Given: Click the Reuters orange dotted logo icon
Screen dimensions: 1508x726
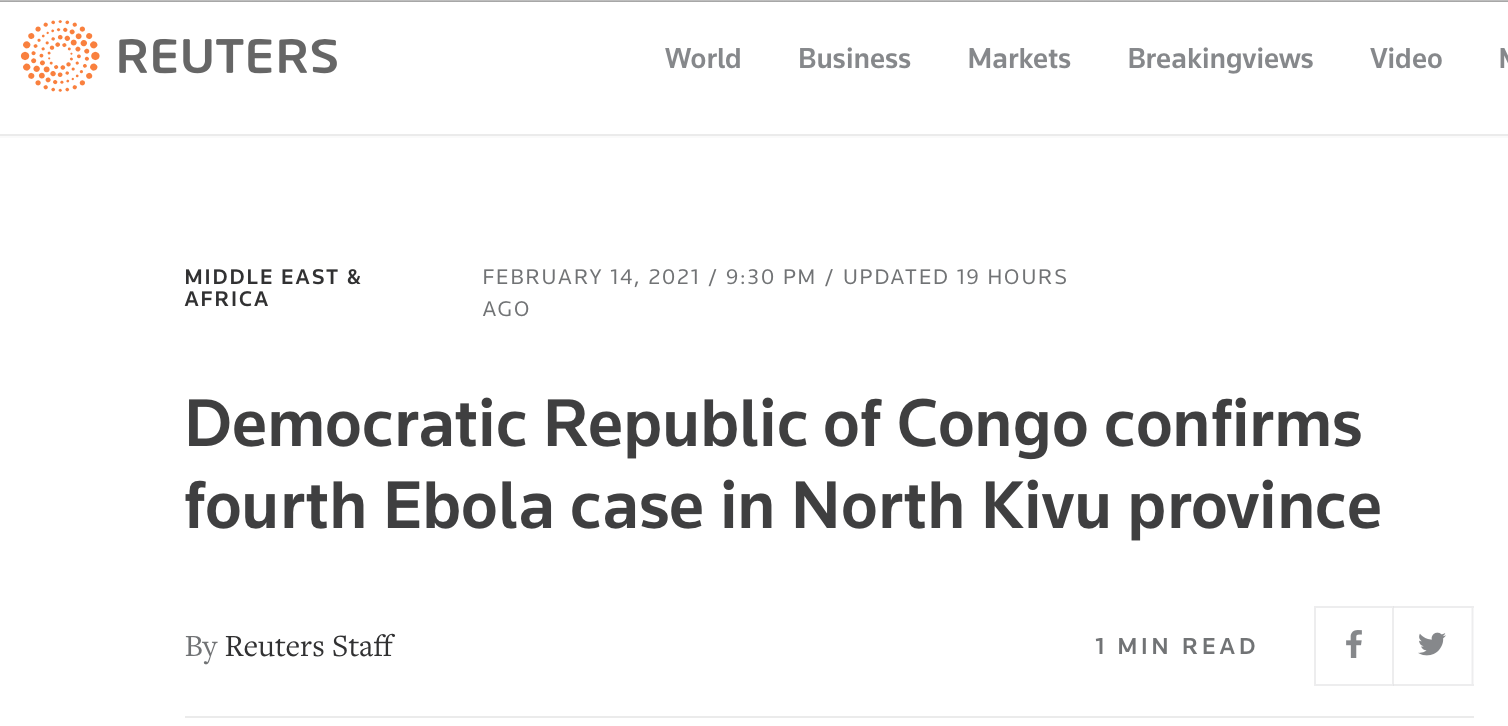Looking at the screenshot, I should 60,57.
